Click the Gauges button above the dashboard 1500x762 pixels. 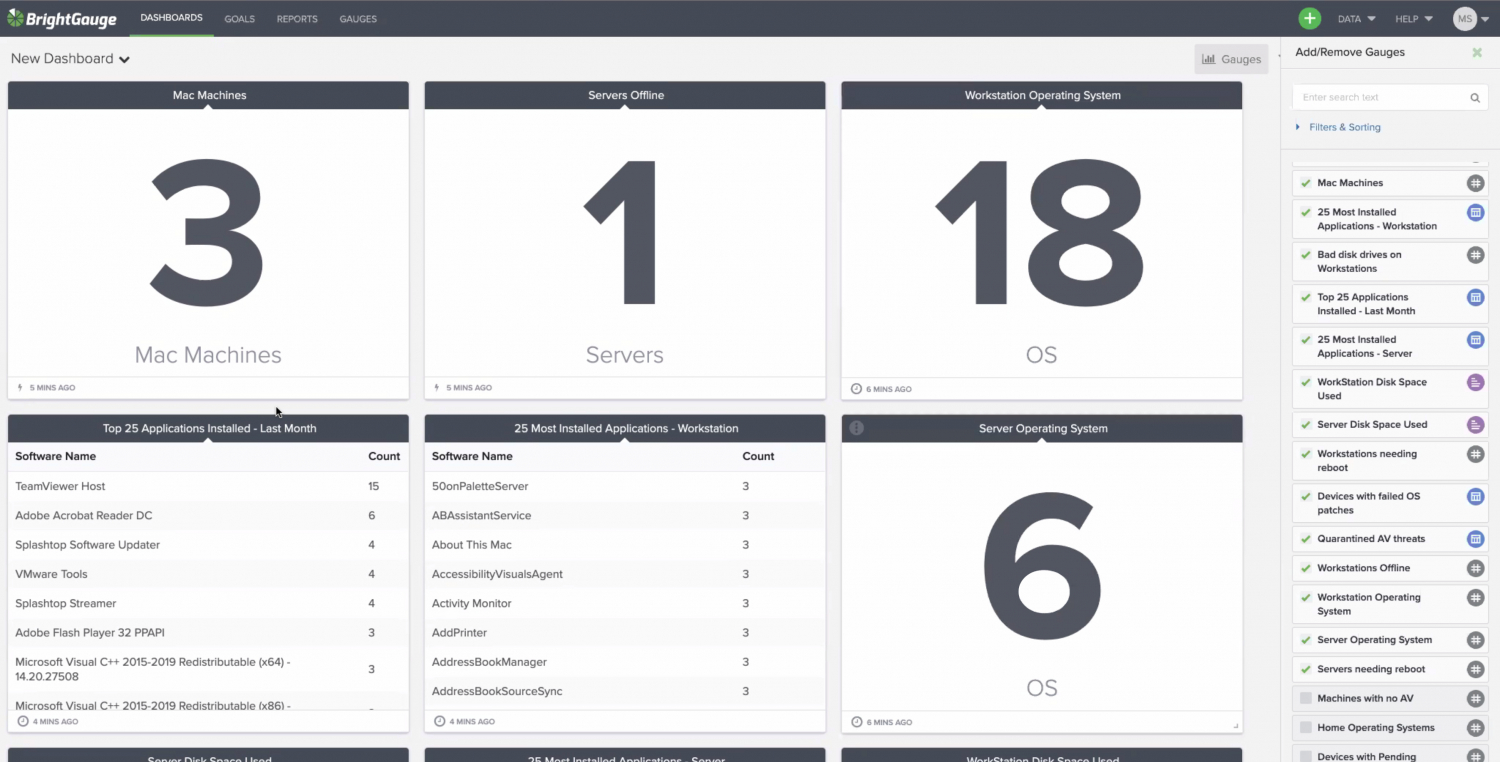tap(1231, 59)
